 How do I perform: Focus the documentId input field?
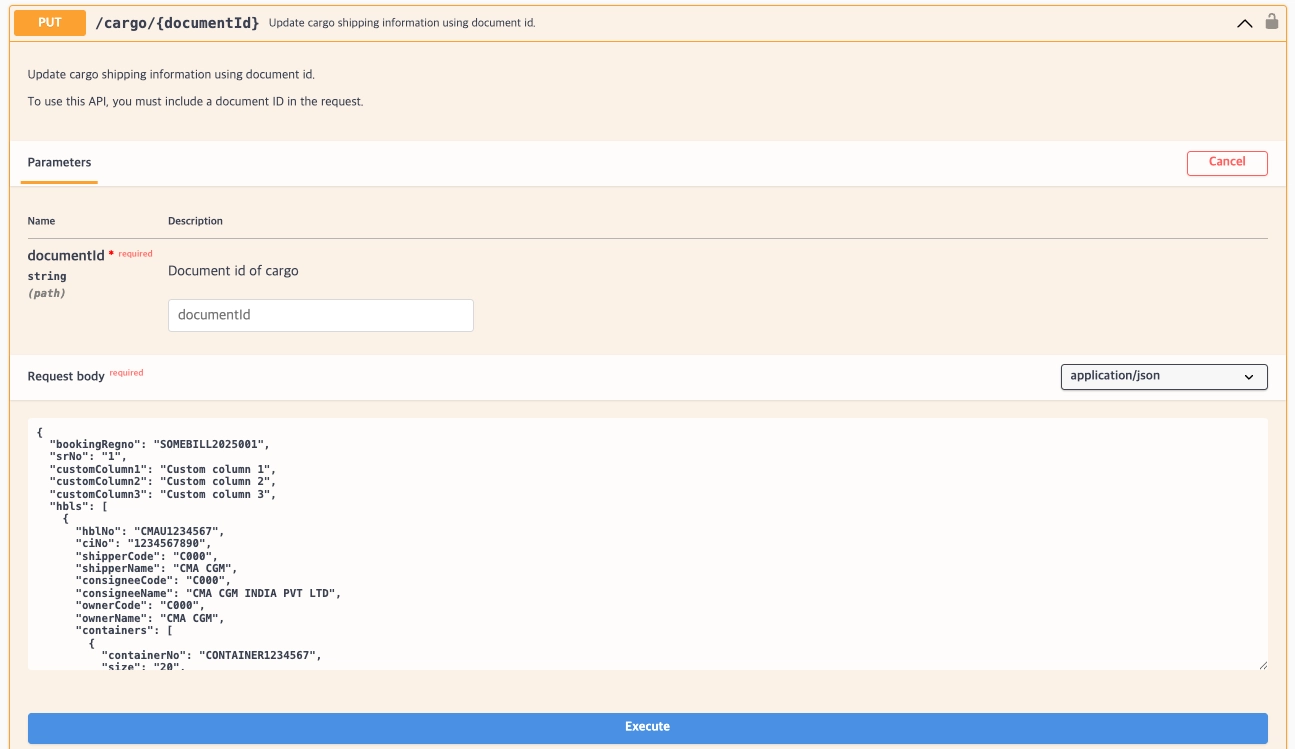click(321, 315)
